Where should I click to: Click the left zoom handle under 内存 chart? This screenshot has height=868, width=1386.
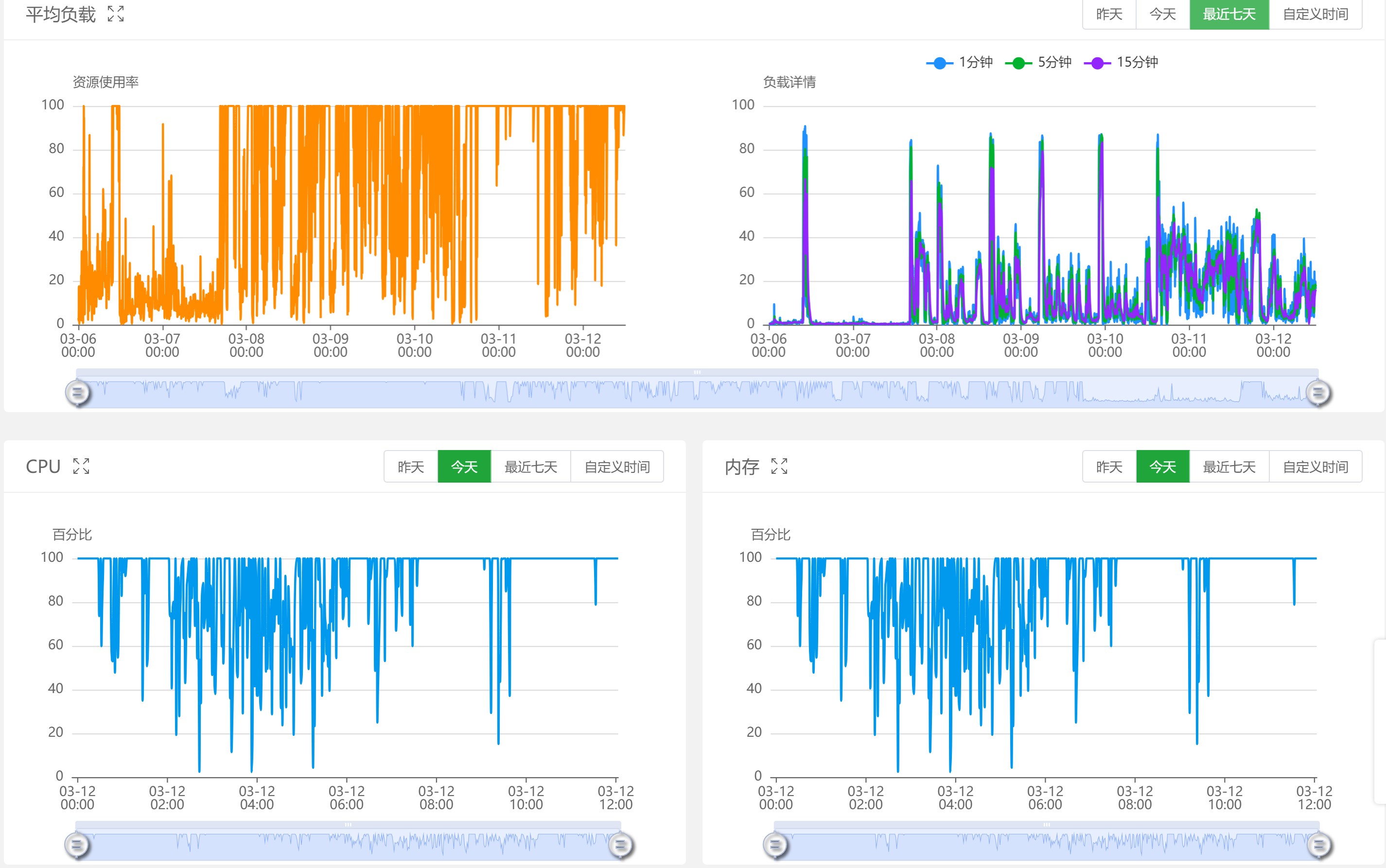click(x=775, y=845)
